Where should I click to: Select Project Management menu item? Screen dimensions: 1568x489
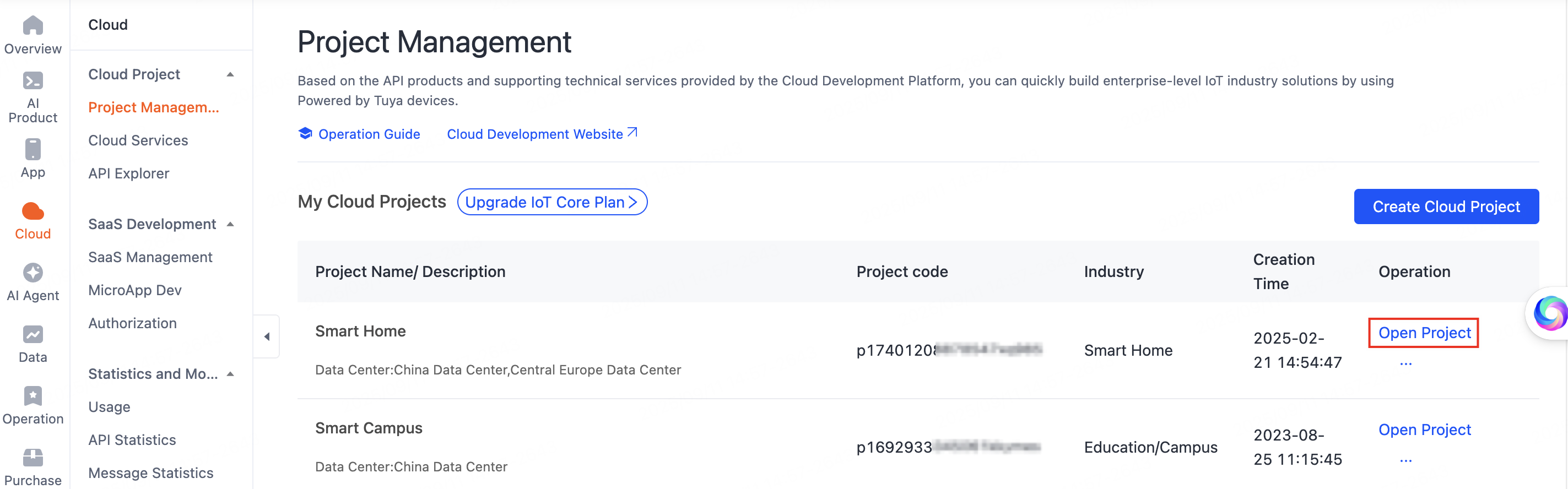(153, 107)
